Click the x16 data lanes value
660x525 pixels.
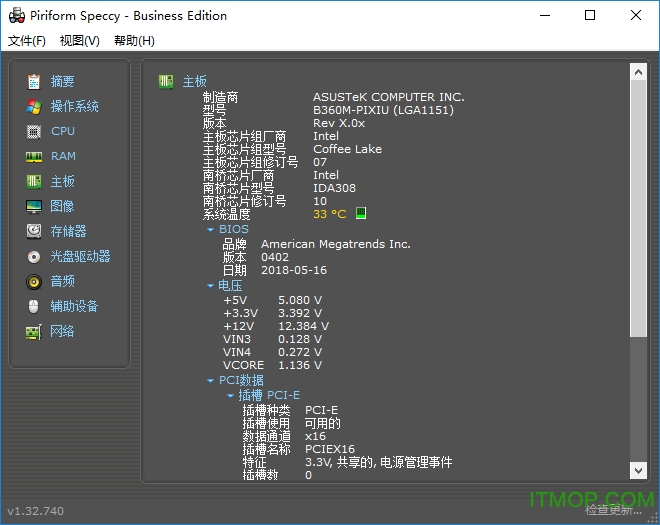pyautogui.click(x=315, y=436)
